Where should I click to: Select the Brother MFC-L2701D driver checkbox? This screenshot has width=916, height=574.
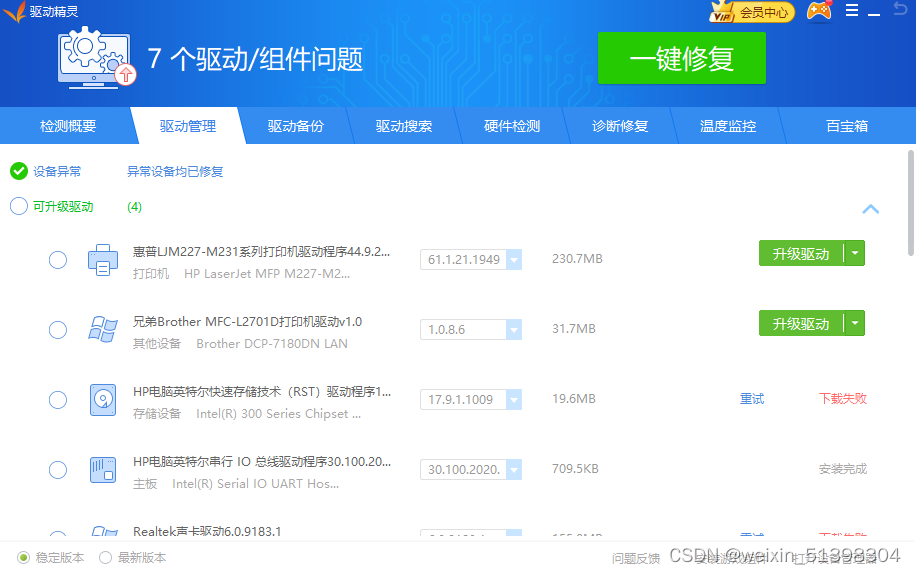[x=58, y=330]
